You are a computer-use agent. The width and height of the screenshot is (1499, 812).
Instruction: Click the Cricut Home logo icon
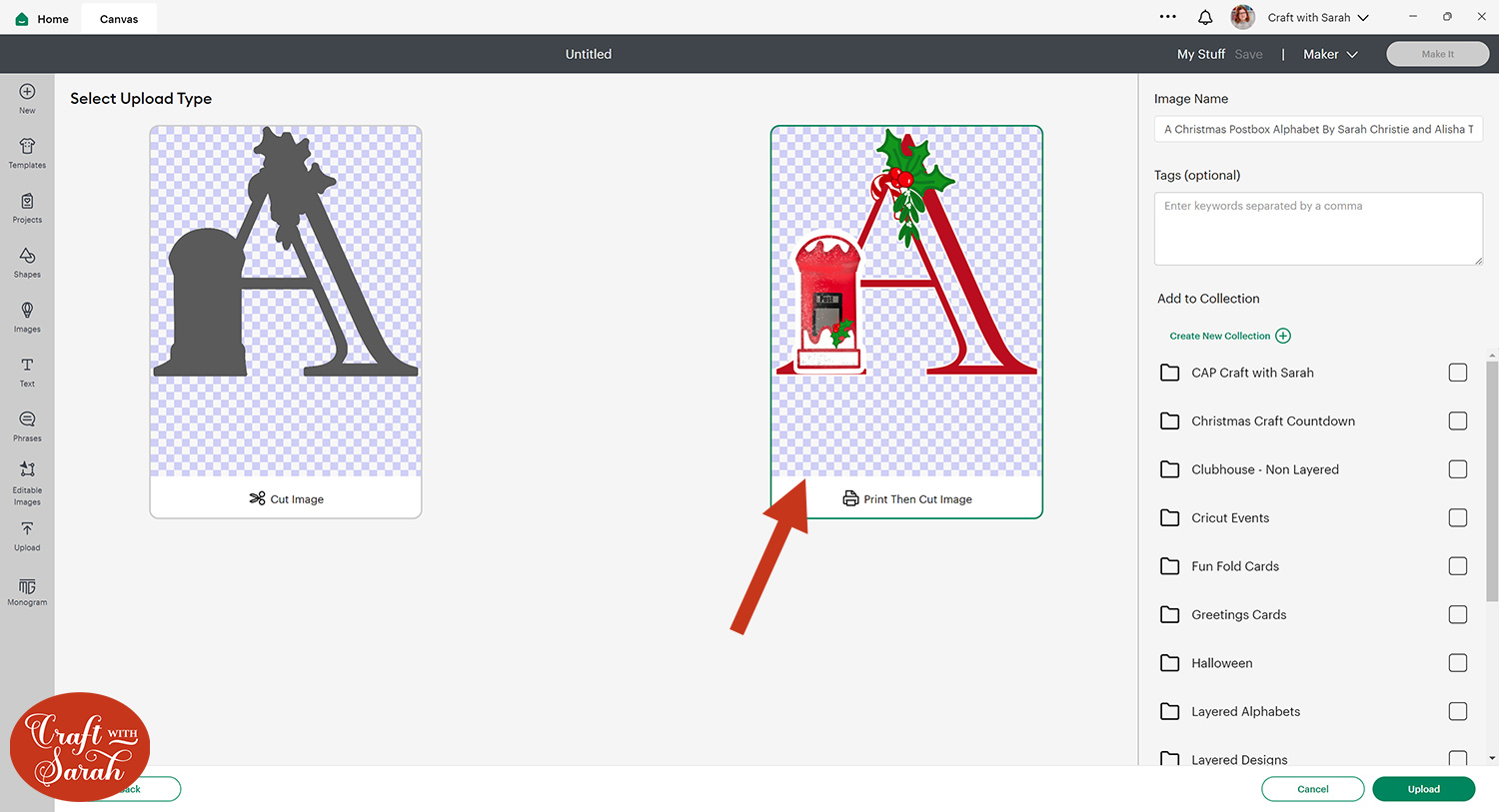[22, 19]
